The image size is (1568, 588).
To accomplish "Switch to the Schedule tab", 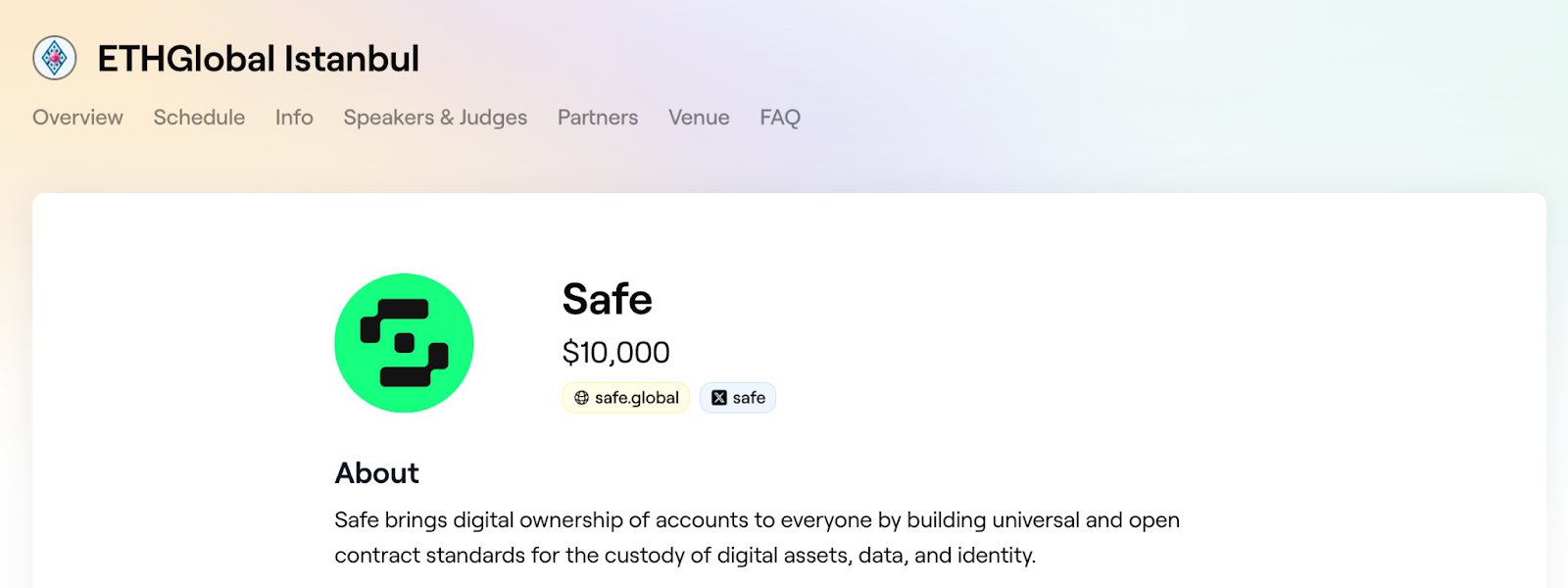I will (199, 118).
